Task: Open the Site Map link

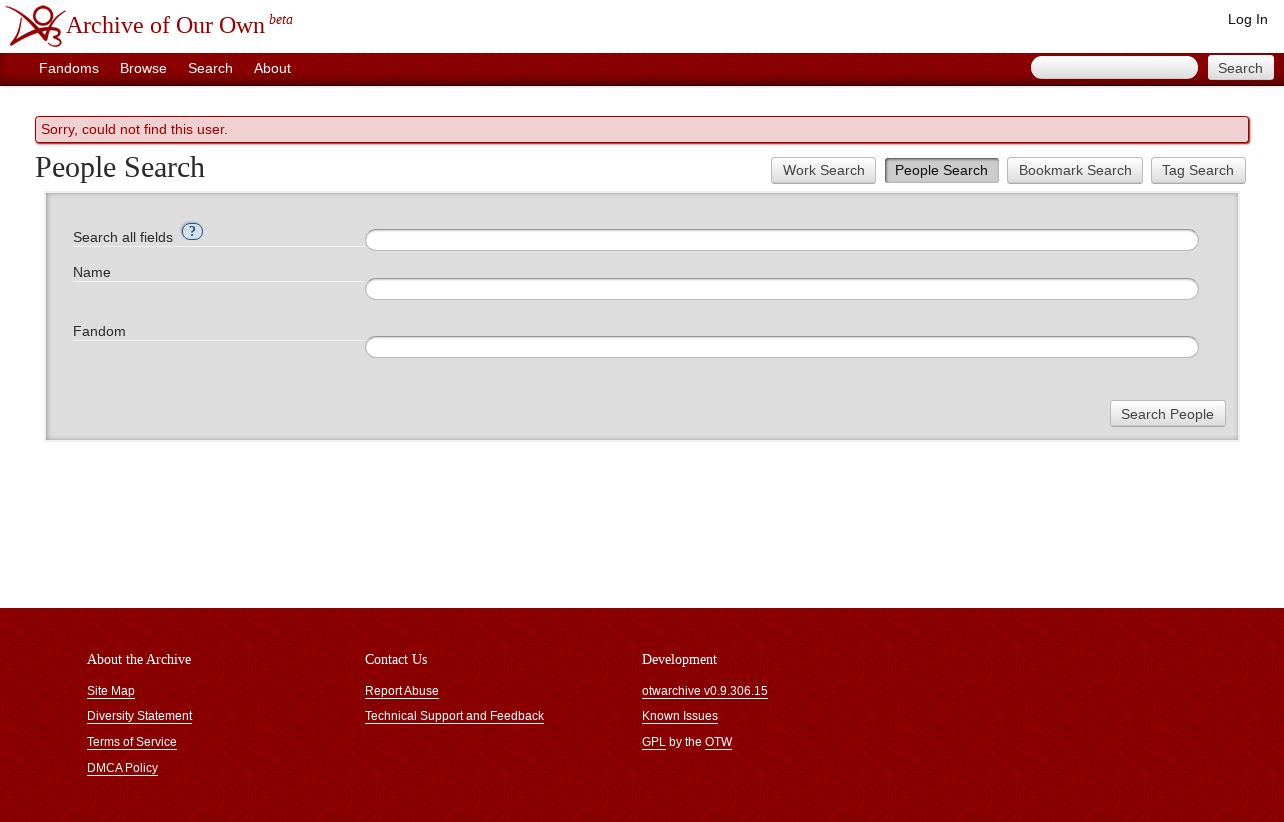Action: click(x=111, y=691)
